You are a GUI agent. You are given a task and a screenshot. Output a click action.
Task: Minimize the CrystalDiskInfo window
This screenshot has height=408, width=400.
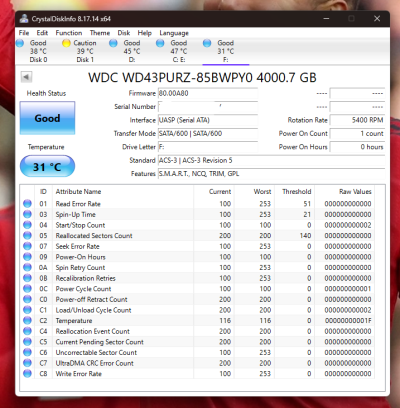(x=326, y=18)
